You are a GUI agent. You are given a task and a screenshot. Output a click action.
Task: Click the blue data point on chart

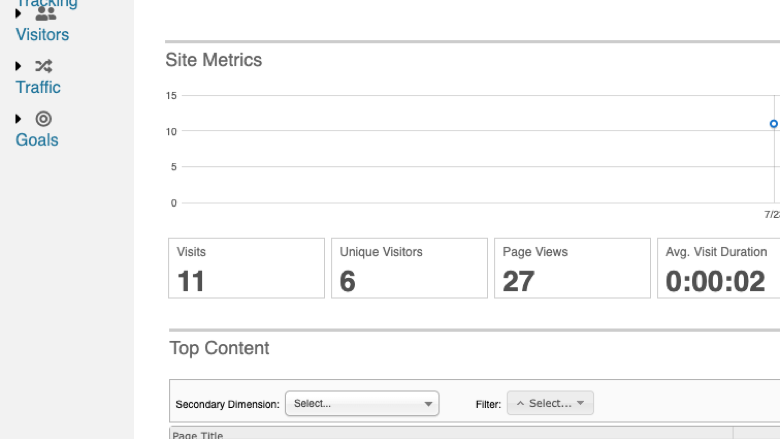[x=774, y=124]
